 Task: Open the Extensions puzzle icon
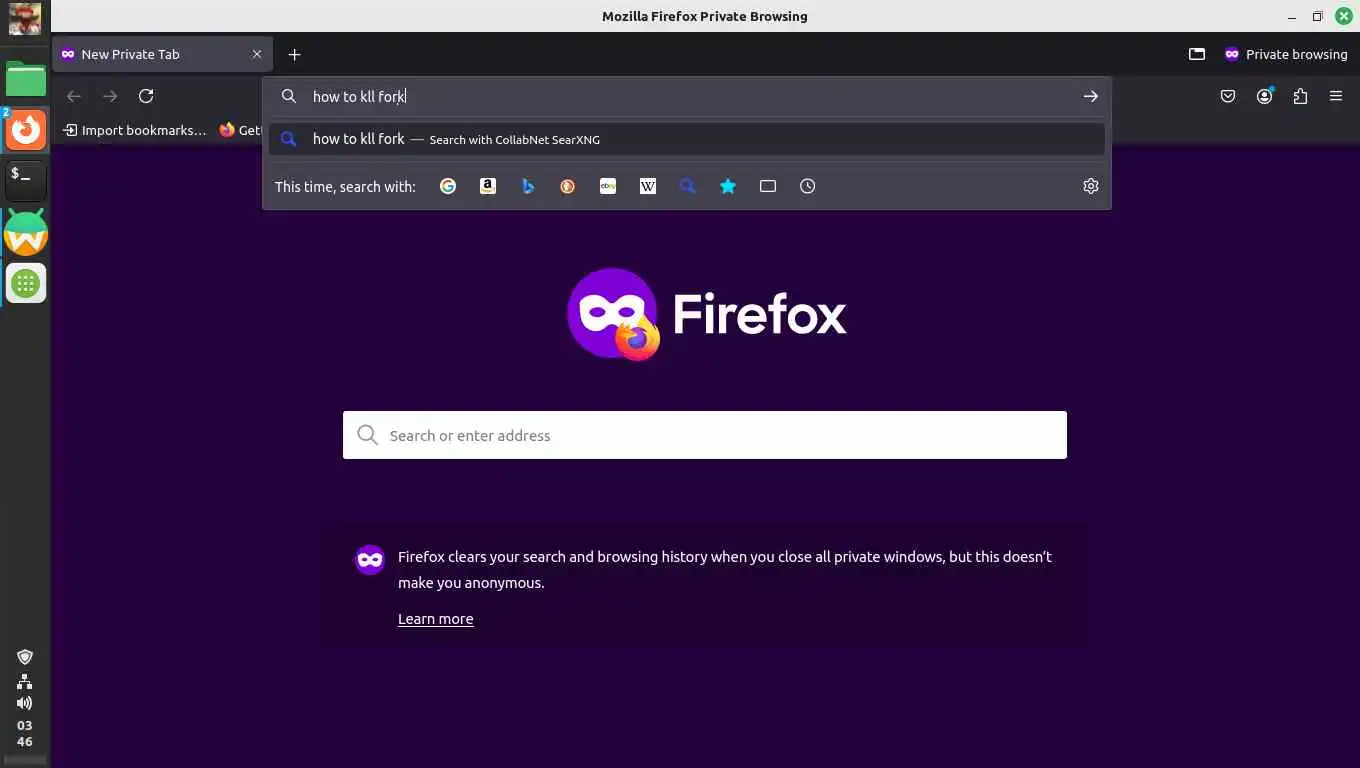1300,96
